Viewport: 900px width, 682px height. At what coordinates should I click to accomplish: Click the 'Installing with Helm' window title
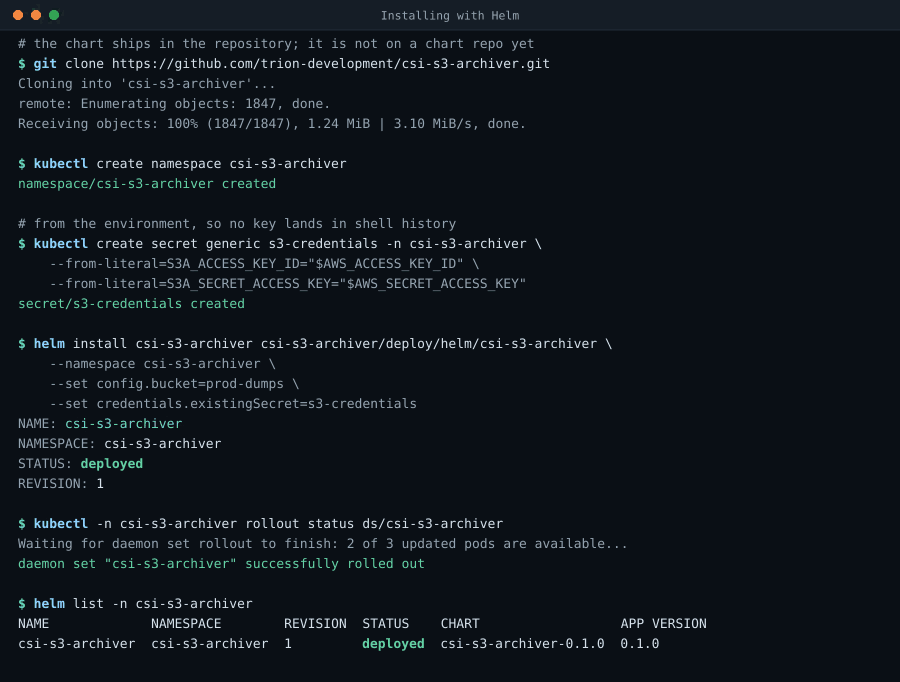click(450, 16)
